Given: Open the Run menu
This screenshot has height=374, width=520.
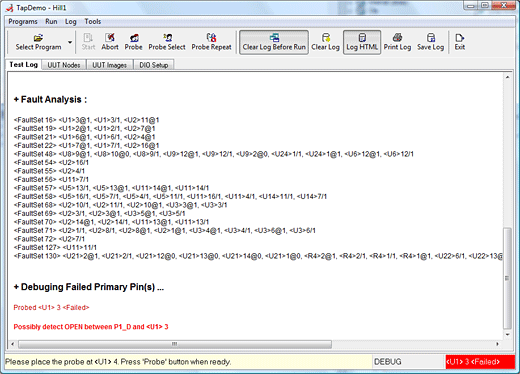Looking at the screenshot, I should [51, 22].
